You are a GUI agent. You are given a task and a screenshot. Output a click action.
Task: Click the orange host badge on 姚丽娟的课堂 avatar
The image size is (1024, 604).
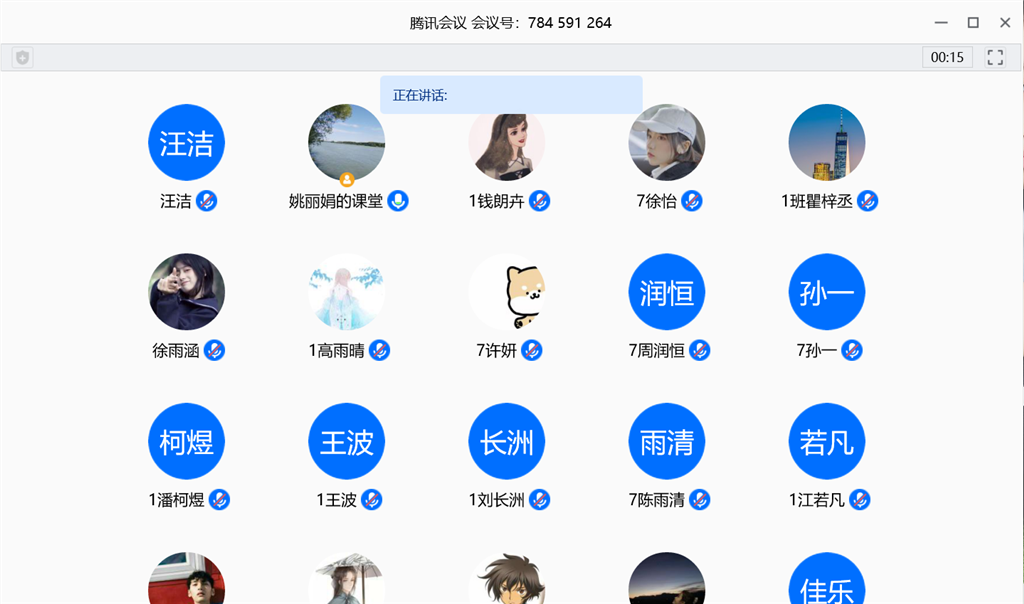(347, 179)
